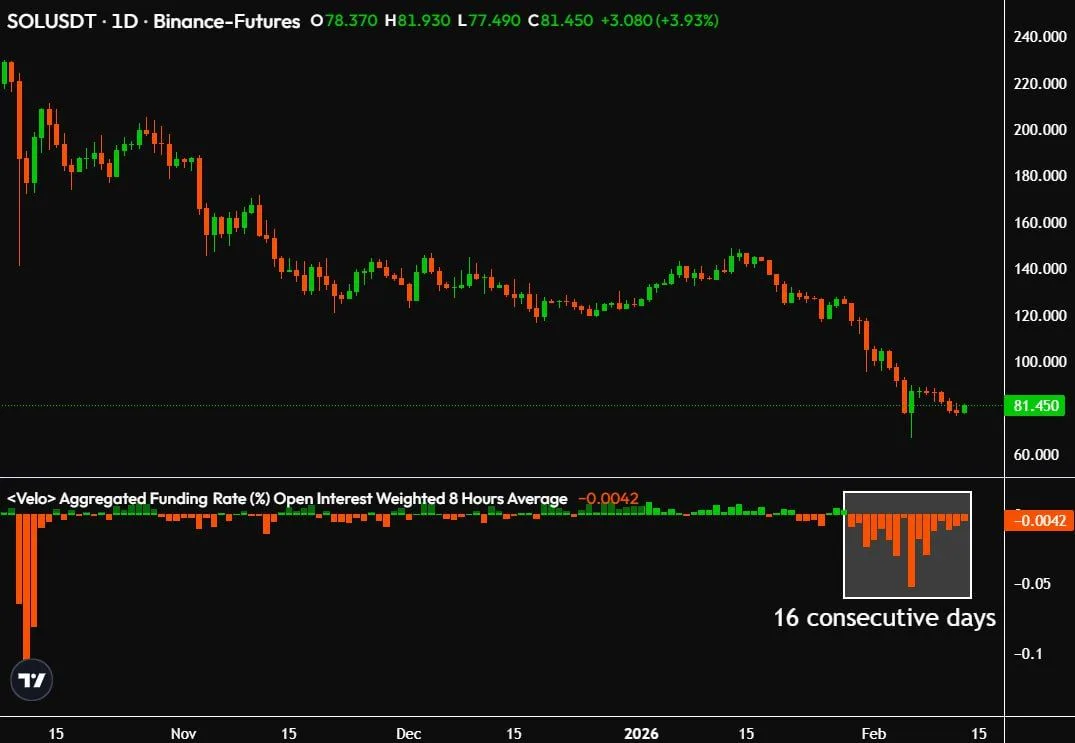
Task: Click the 100.000 price scale label
Action: [1038, 362]
